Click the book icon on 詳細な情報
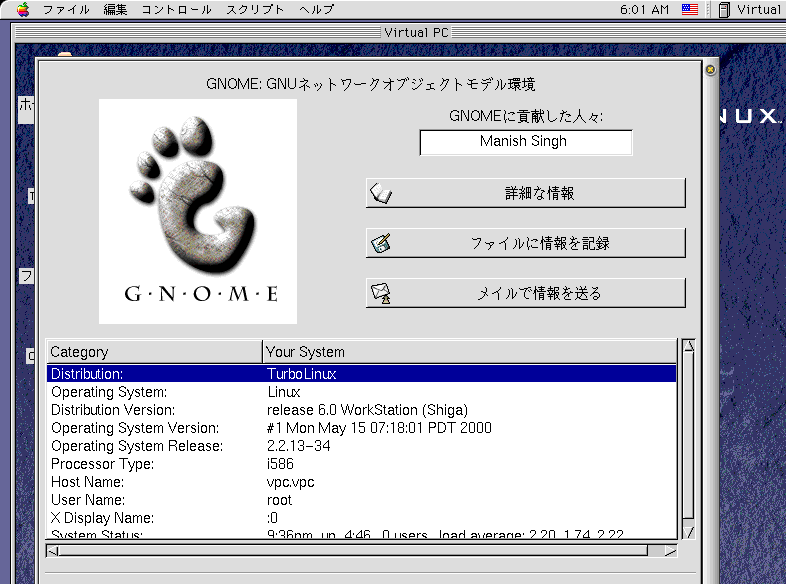 pos(381,193)
